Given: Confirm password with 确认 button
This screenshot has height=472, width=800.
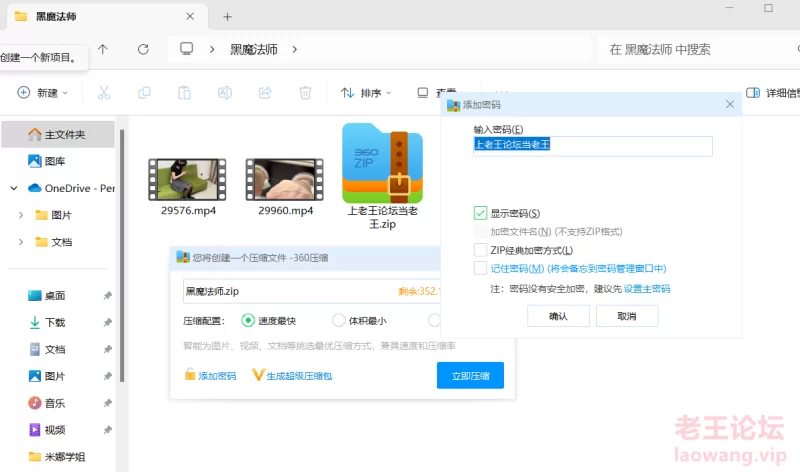Looking at the screenshot, I should coord(558,316).
